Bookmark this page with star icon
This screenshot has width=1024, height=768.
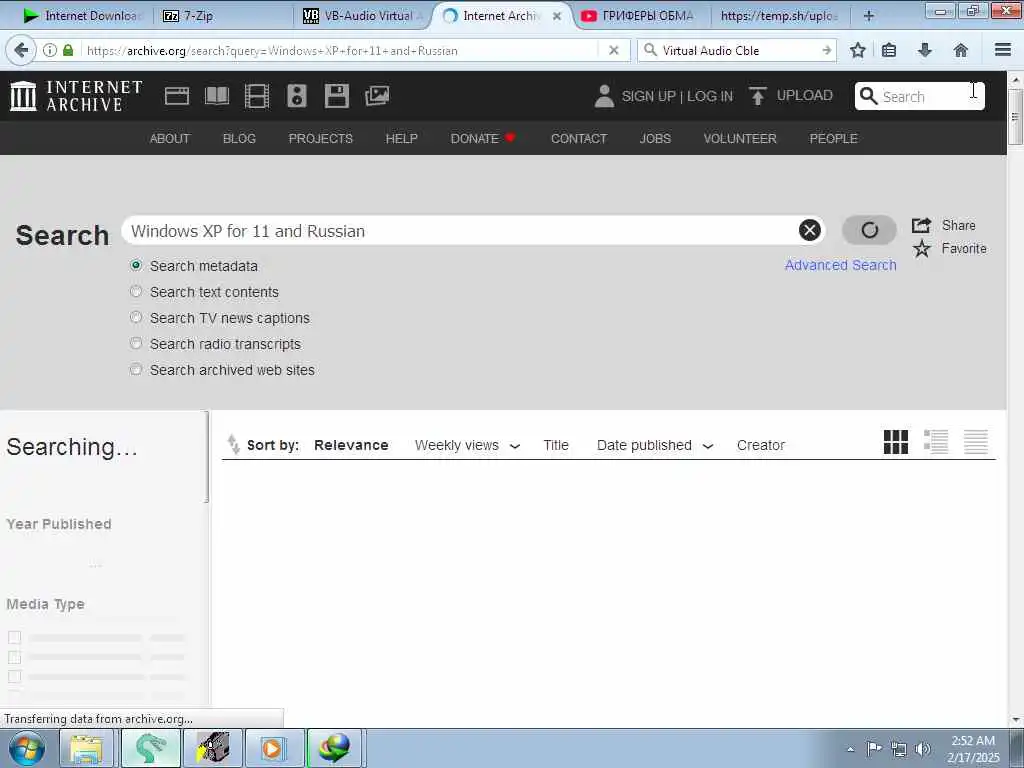(x=857, y=50)
